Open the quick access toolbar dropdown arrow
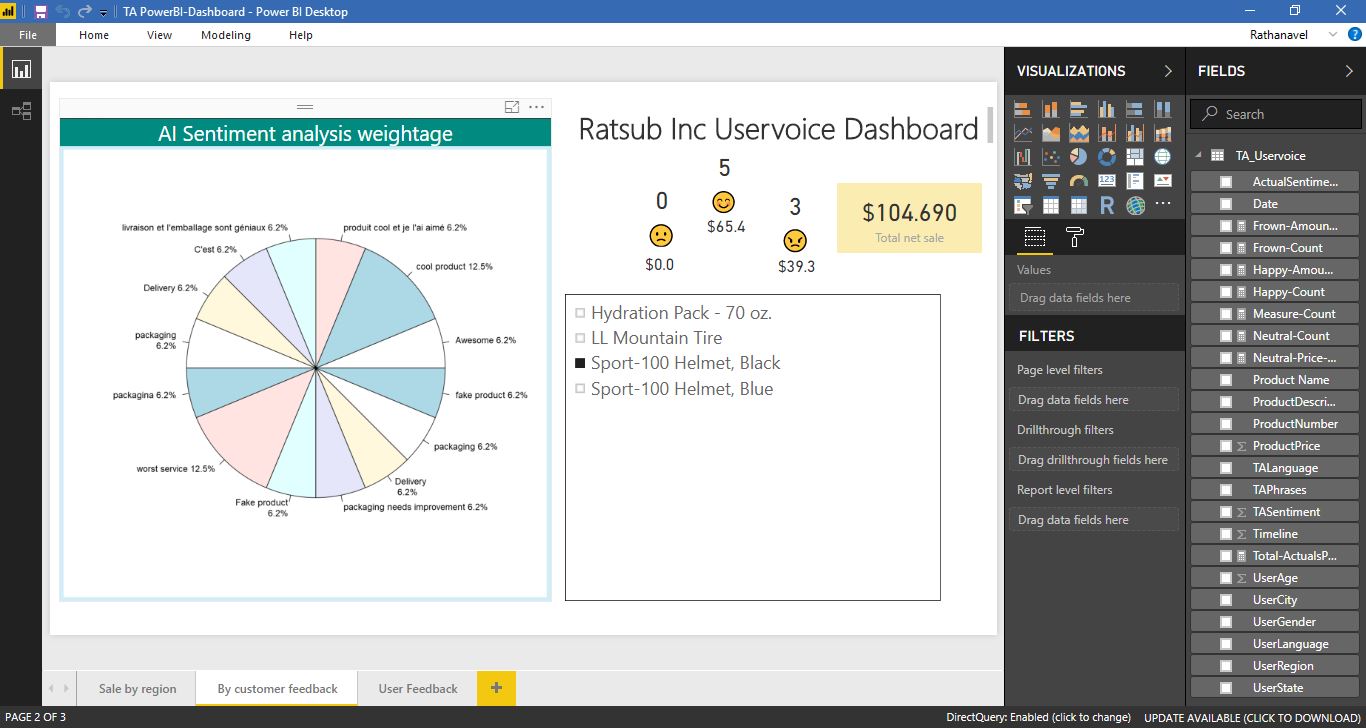This screenshot has width=1366, height=728. tap(101, 11)
